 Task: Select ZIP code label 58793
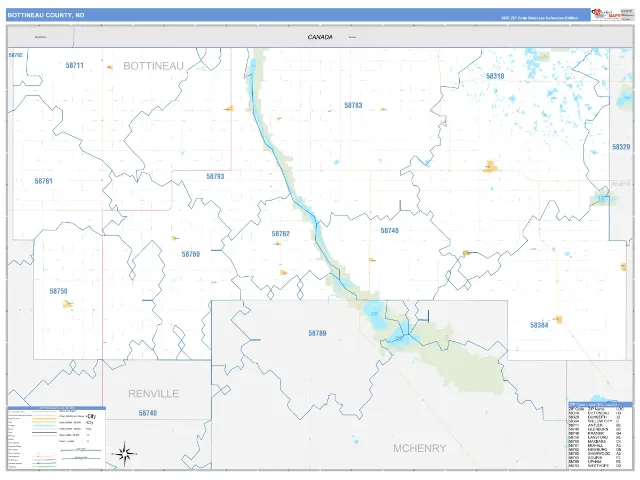point(215,176)
